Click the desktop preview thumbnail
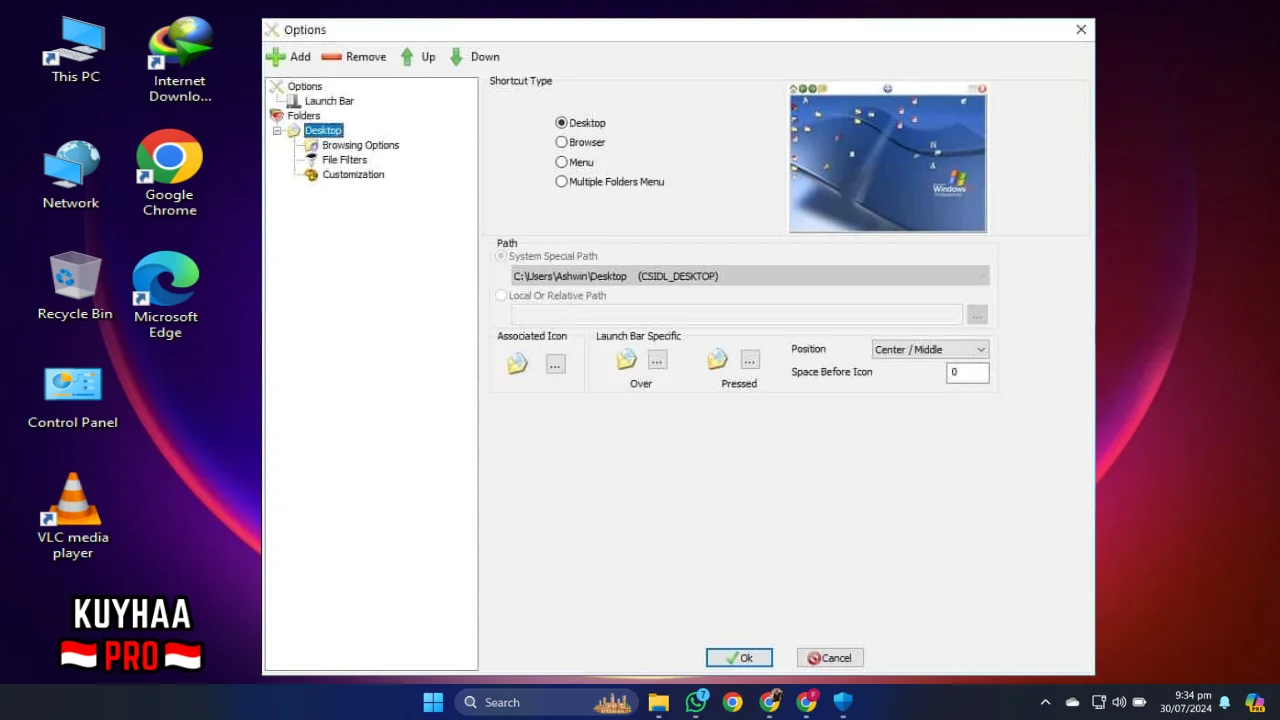 [887, 158]
